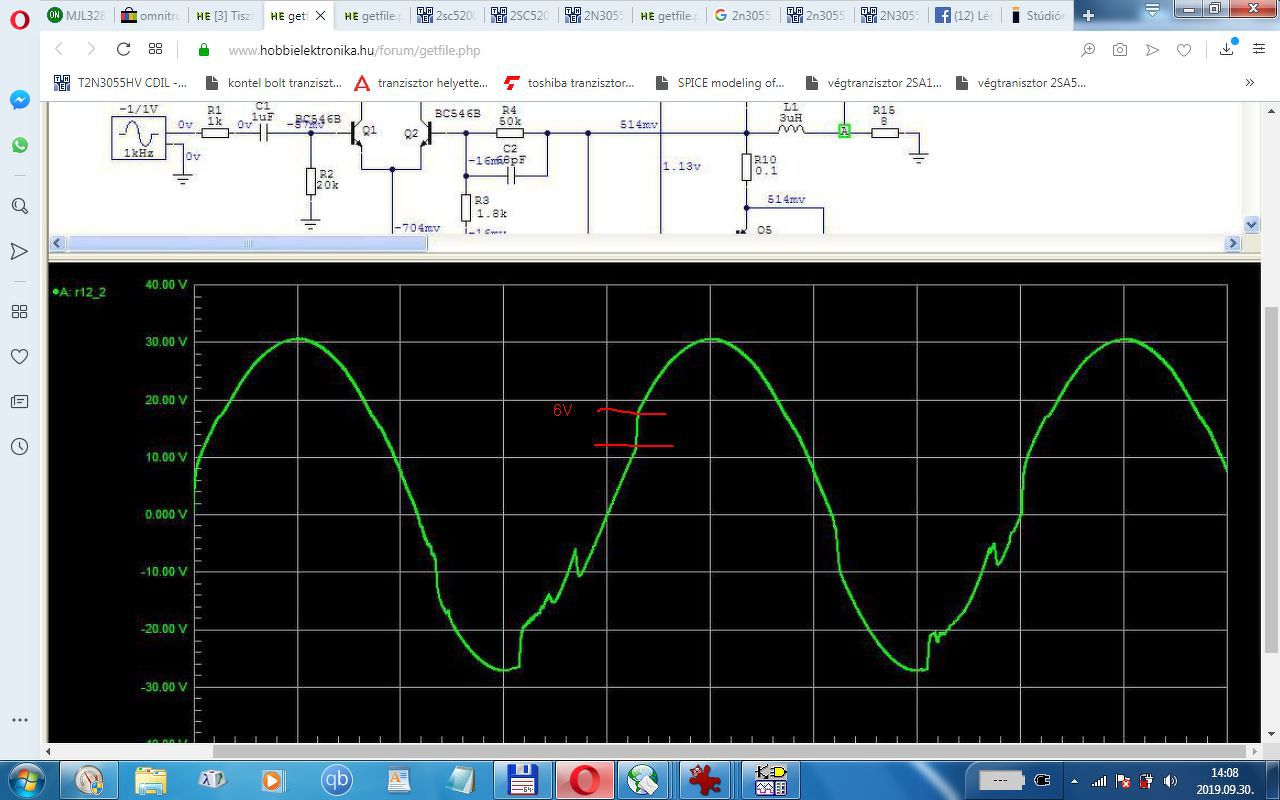Switch to the "[3] Tisz" tab

click(x=225, y=15)
